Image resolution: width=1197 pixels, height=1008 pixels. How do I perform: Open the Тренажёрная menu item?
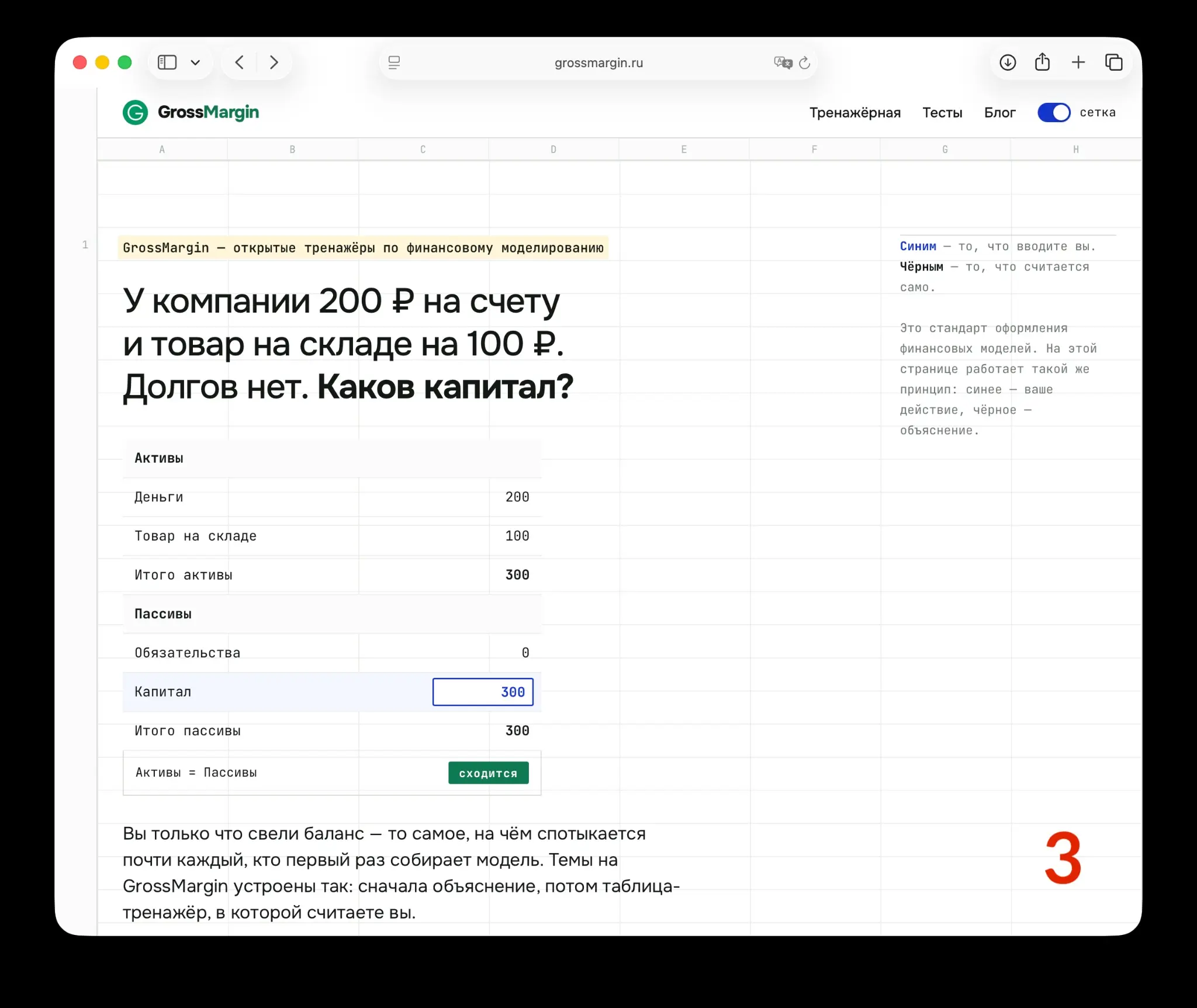point(854,113)
